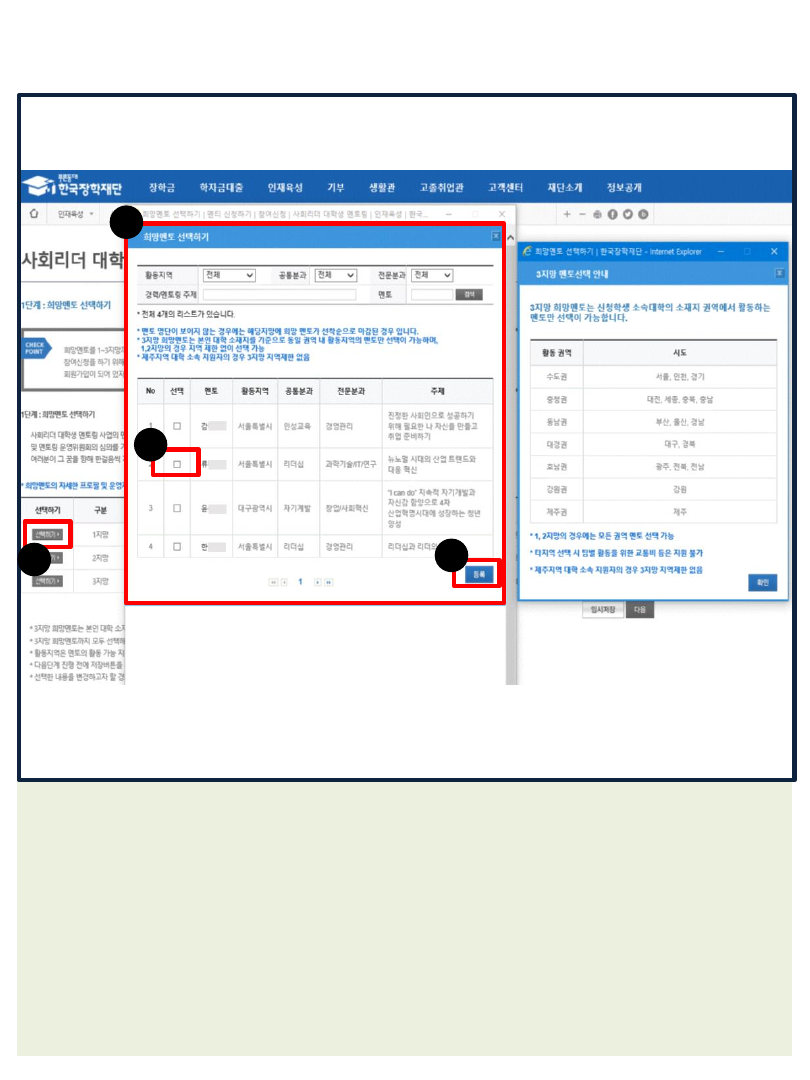Close the 3지망 멘토선택 안내 panel via X icon
Viewport: 810px width, 1080px height.
pyautogui.click(x=780, y=273)
